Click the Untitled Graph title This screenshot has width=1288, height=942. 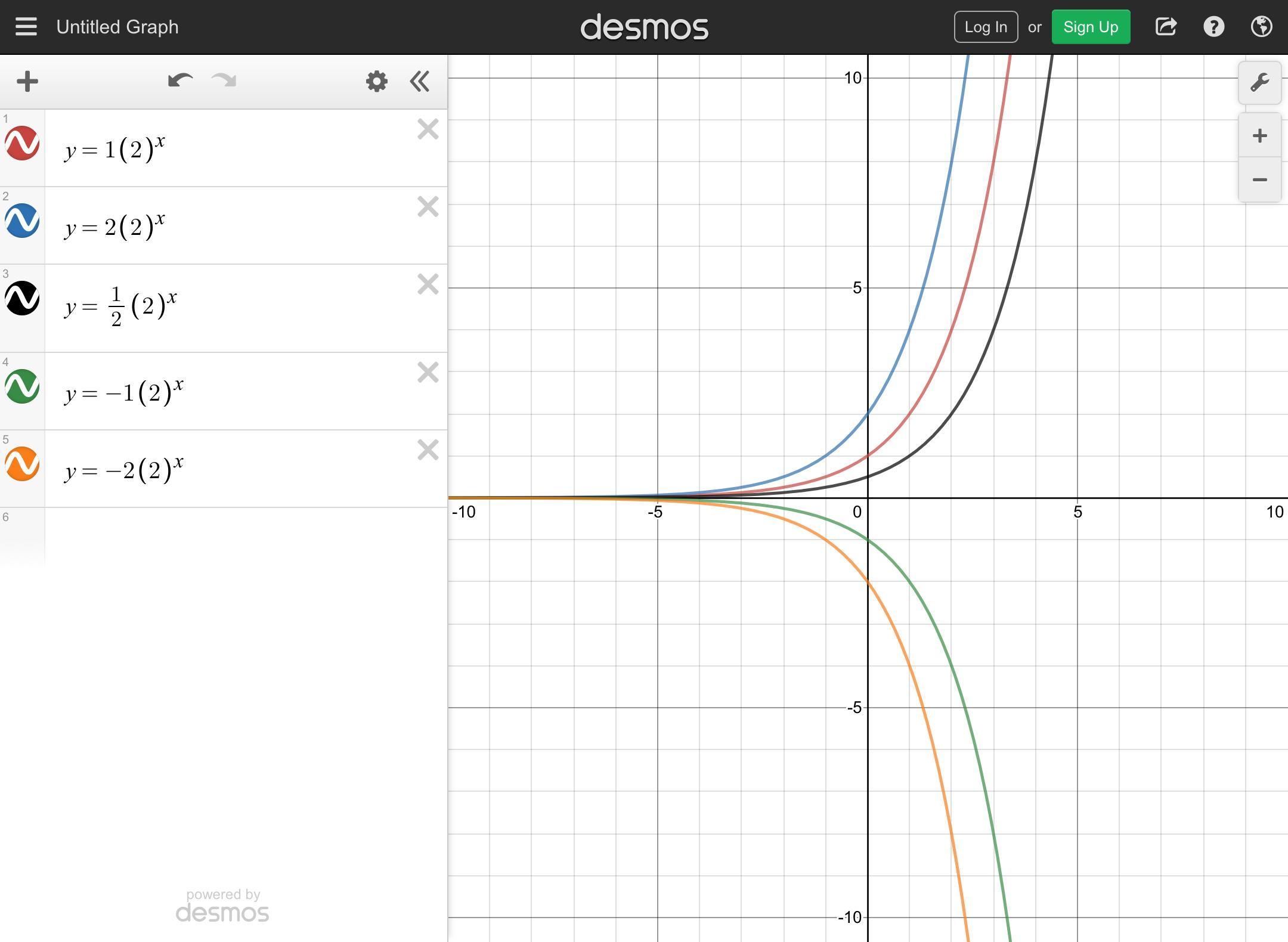click(117, 27)
